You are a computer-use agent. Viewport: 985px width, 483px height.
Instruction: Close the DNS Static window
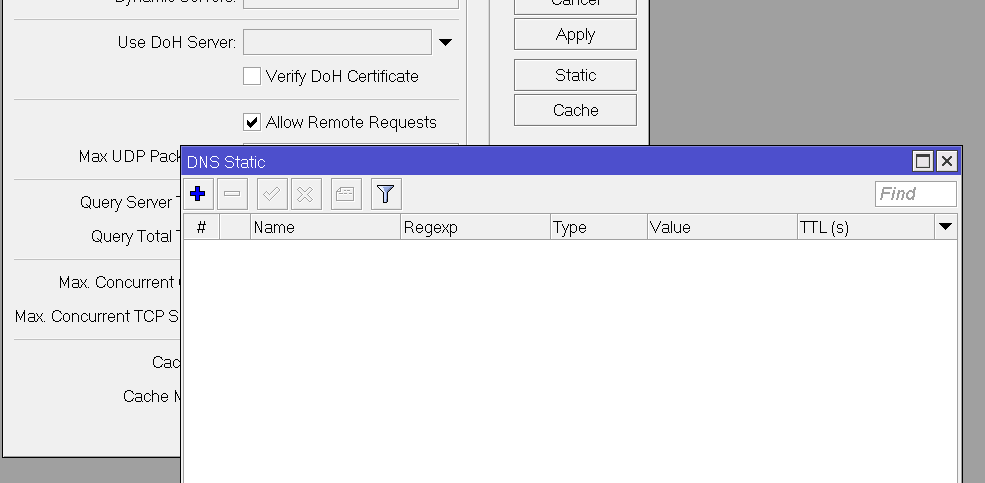946,161
